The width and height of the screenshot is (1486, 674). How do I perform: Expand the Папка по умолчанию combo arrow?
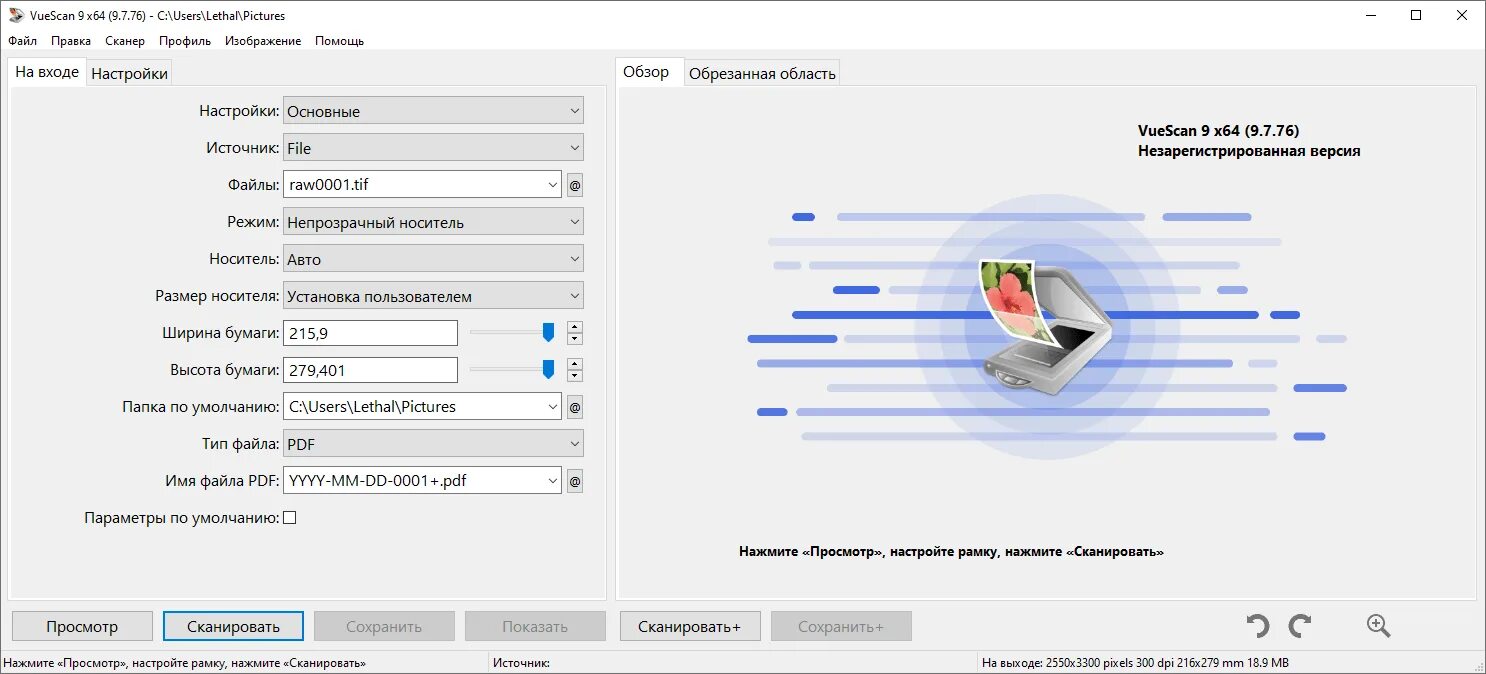[554, 407]
